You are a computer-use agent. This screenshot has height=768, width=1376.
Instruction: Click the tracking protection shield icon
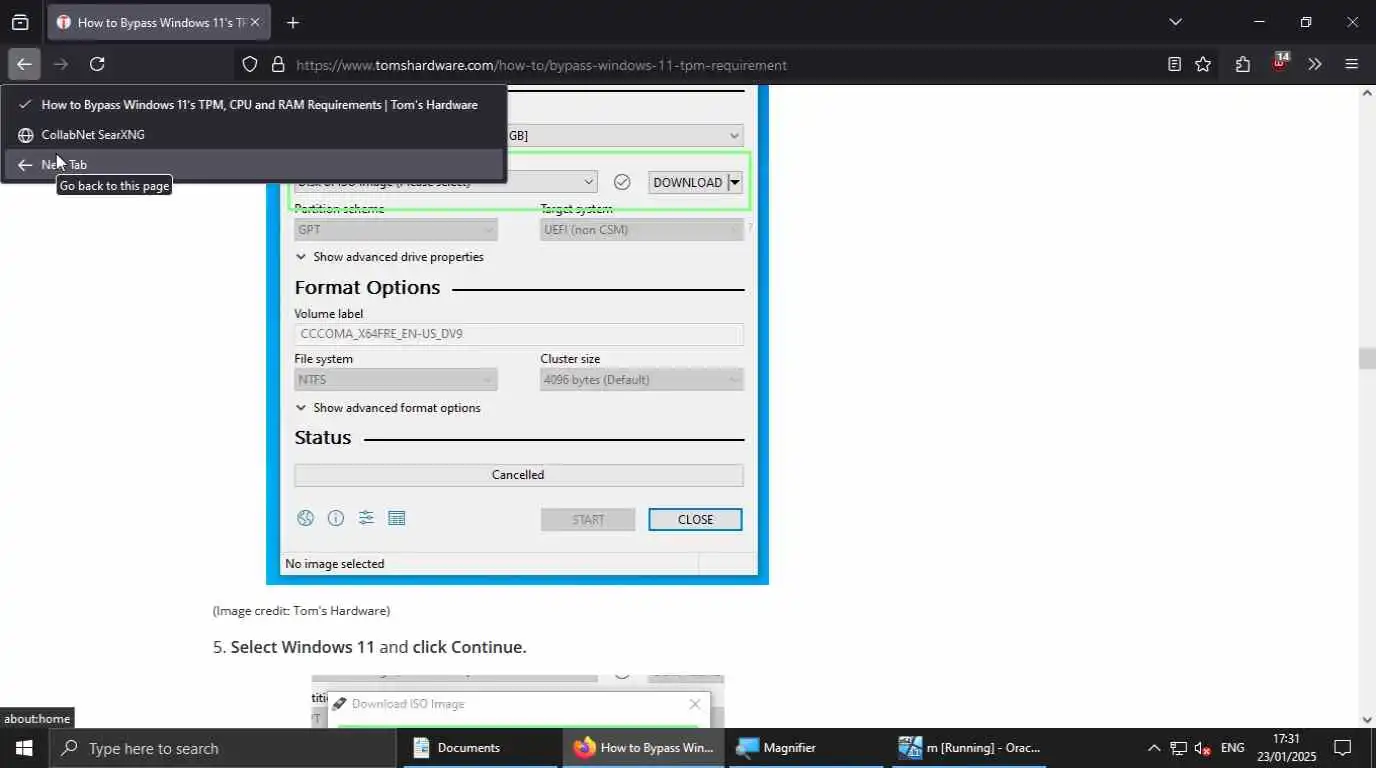(250, 64)
